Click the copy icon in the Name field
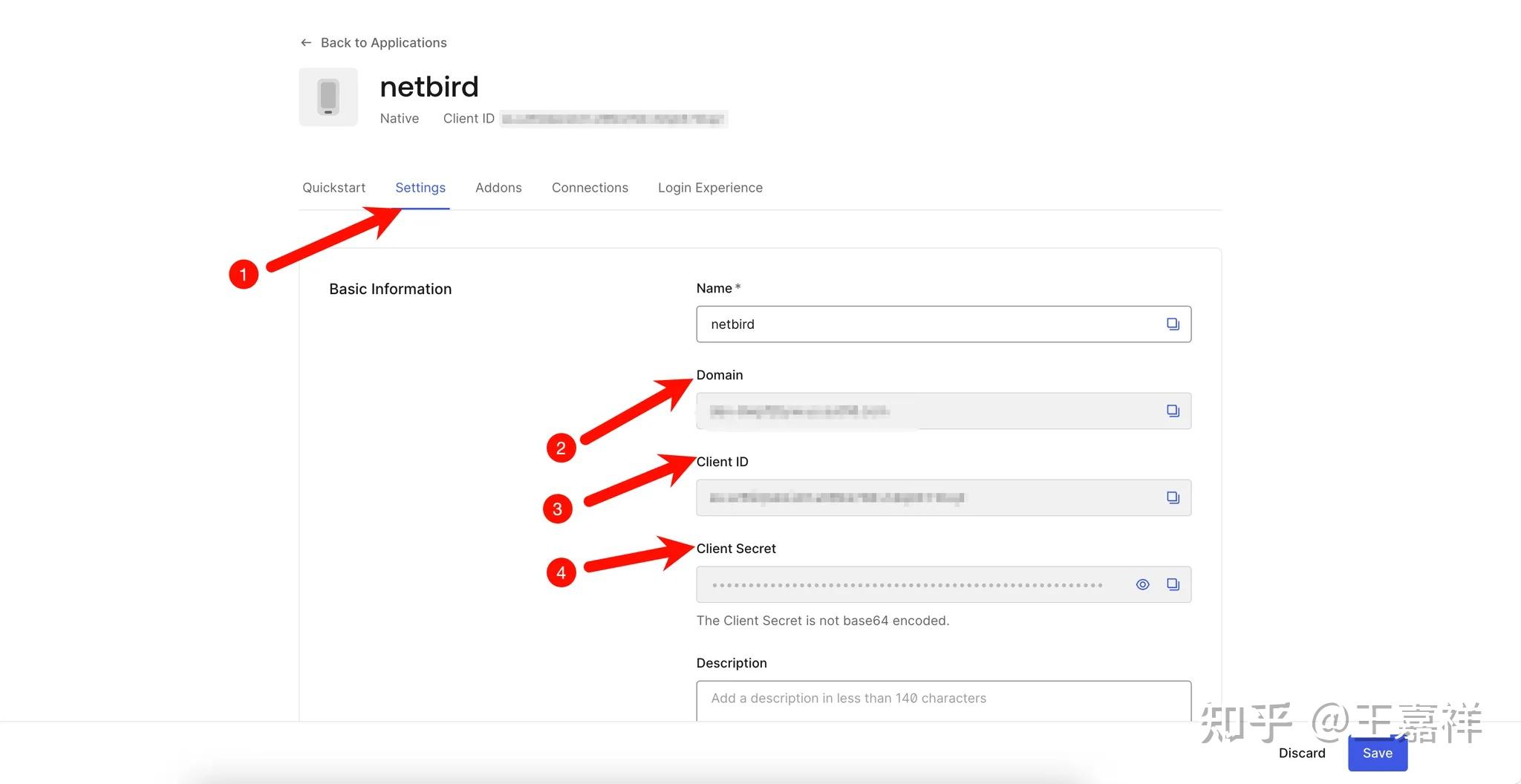1521x784 pixels. pyautogui.click(x=1173, y=324)
